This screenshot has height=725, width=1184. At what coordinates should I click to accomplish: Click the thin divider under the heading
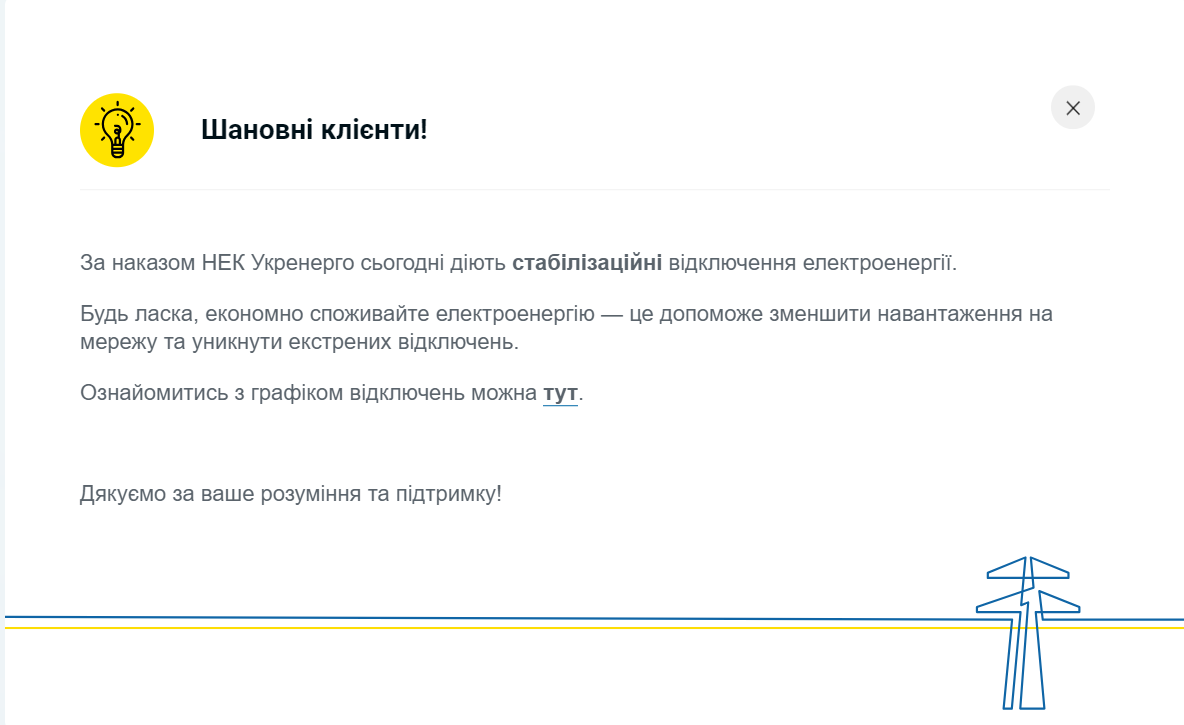pos(594,189)
